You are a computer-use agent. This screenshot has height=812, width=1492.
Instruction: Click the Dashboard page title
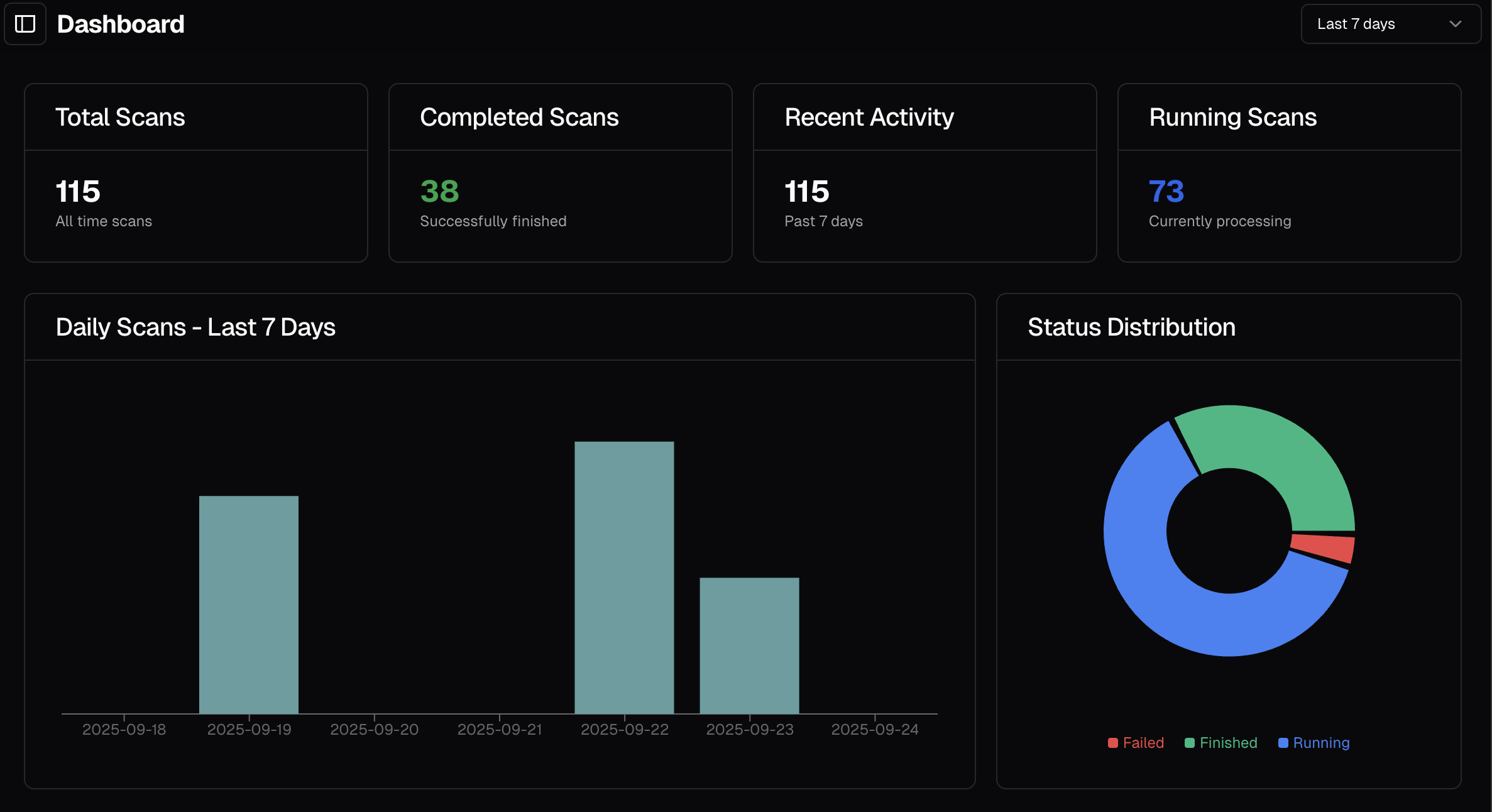pos(121,24)
